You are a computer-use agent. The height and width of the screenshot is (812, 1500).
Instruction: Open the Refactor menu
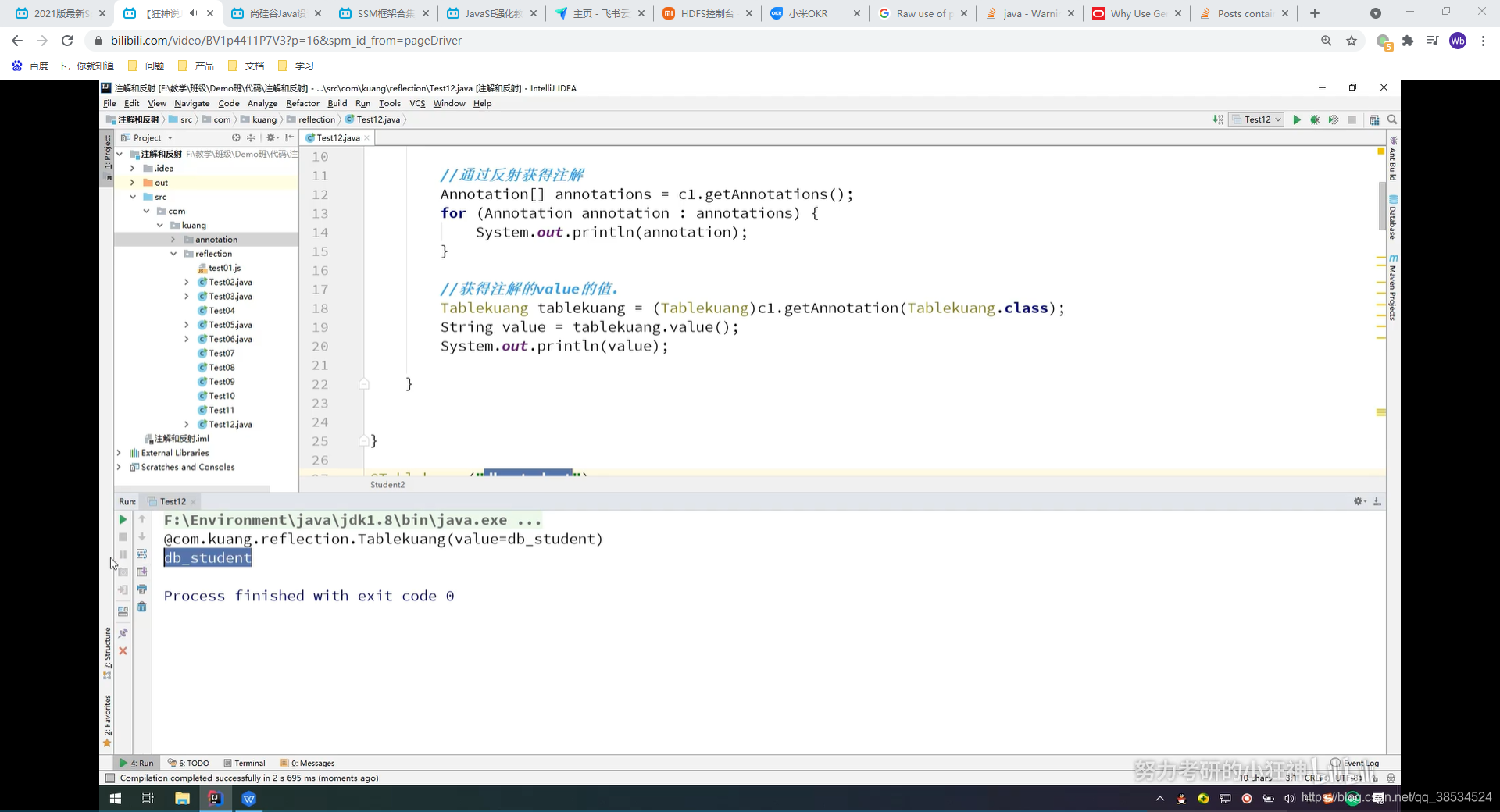pyautogui.click(x=302, y=103)
